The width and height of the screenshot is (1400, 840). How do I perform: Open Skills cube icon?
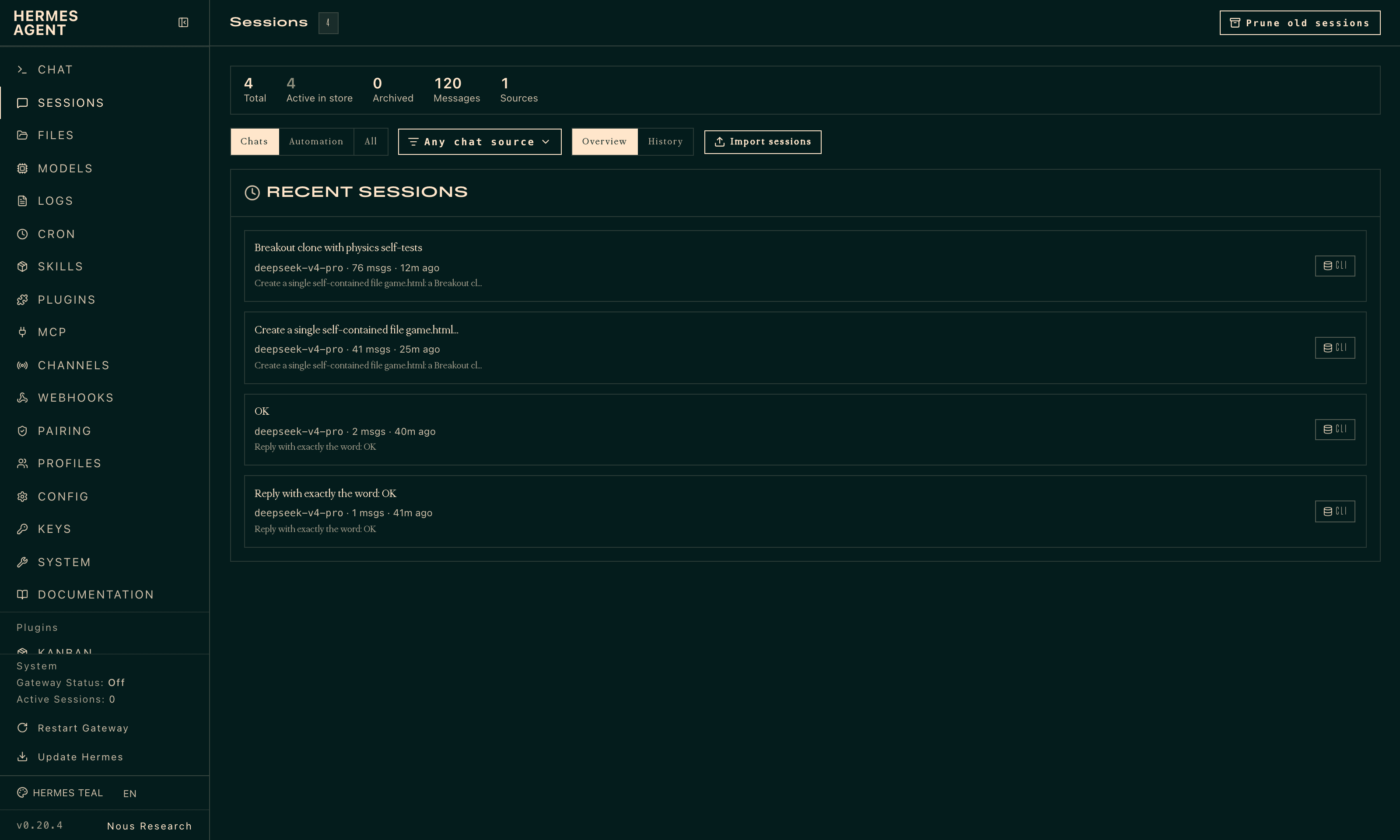22,266
